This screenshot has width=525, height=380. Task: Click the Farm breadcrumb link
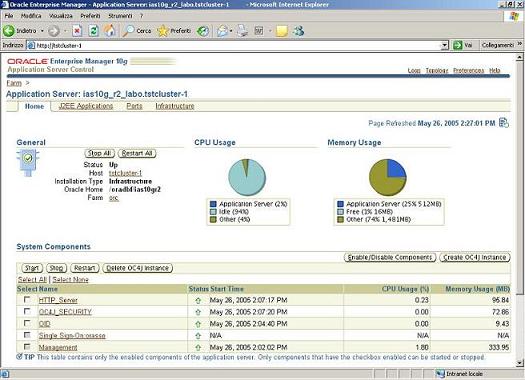[x=14, y=83]
